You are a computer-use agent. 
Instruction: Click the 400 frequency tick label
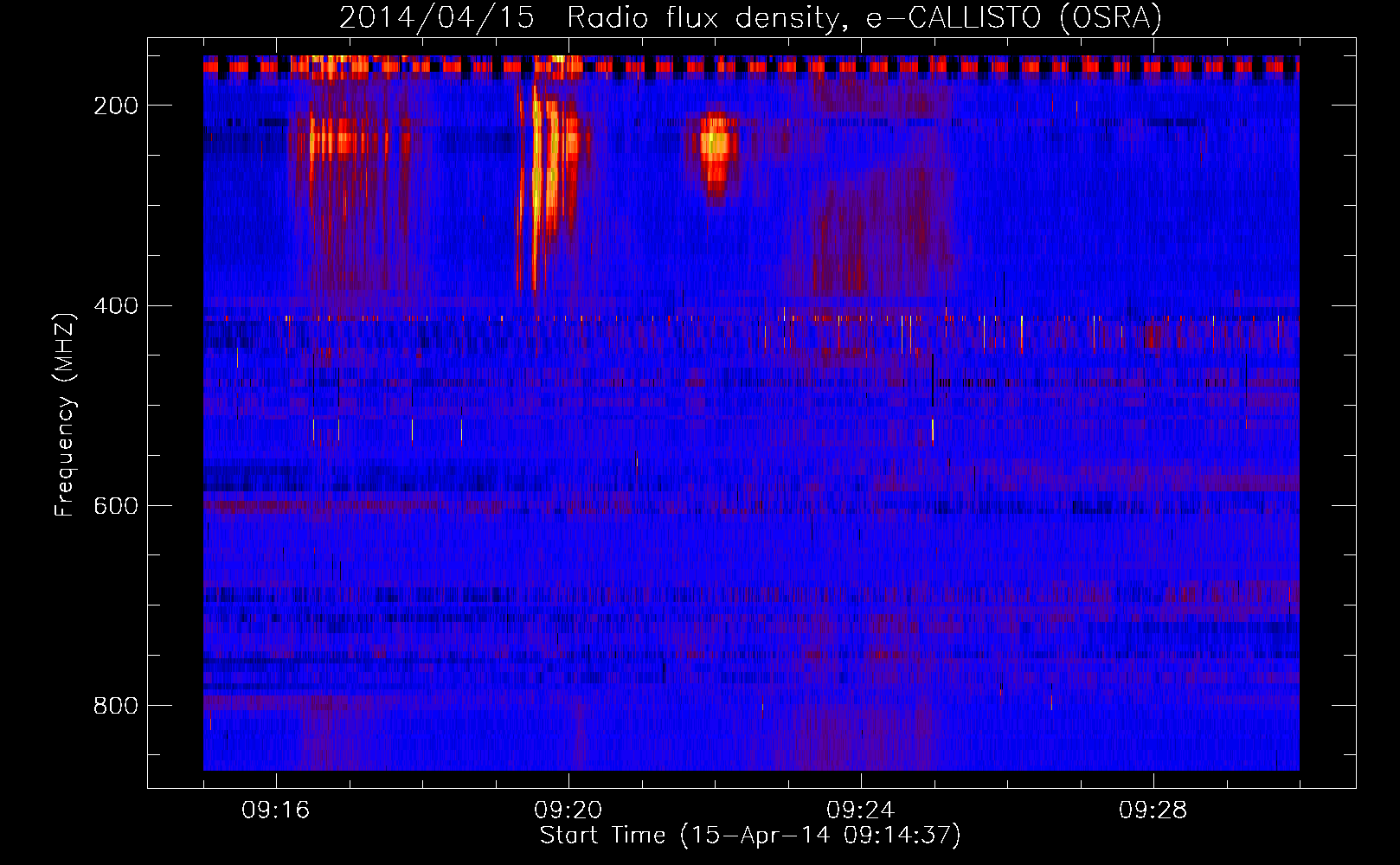(x=116, y=306)
